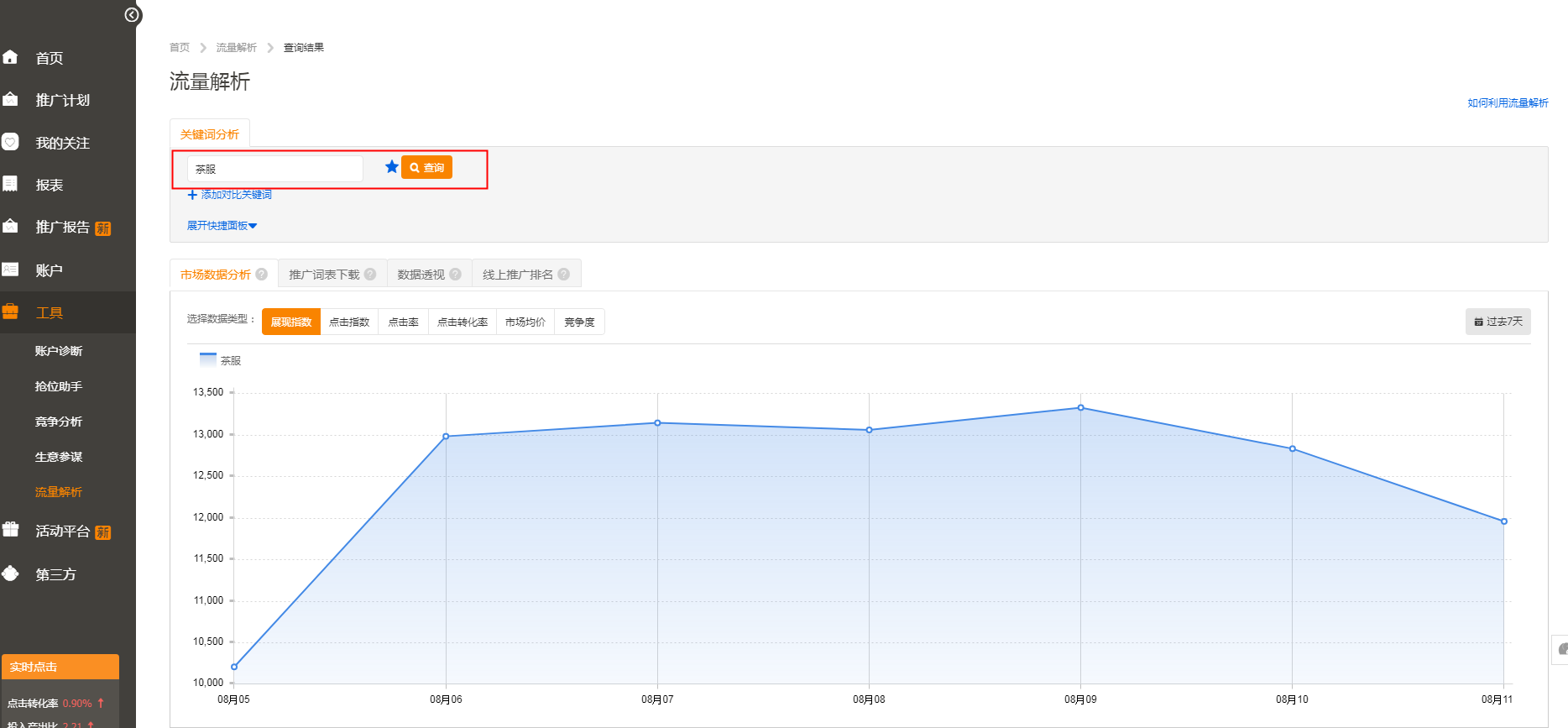
Task: Click the help icon beside 推广词表下载
Action: tap(370, 275)
